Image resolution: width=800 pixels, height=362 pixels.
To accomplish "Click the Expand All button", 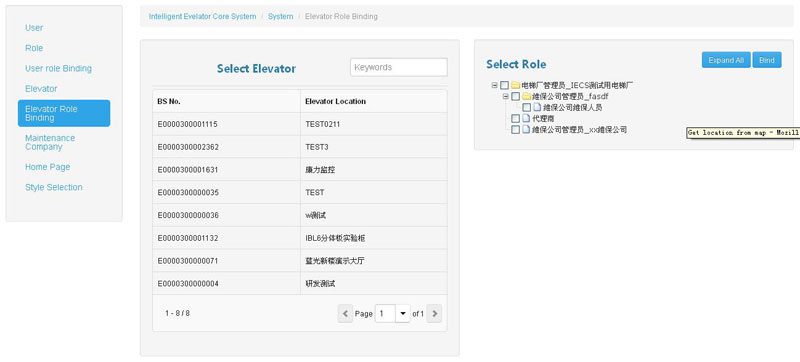I will (726, 60).
